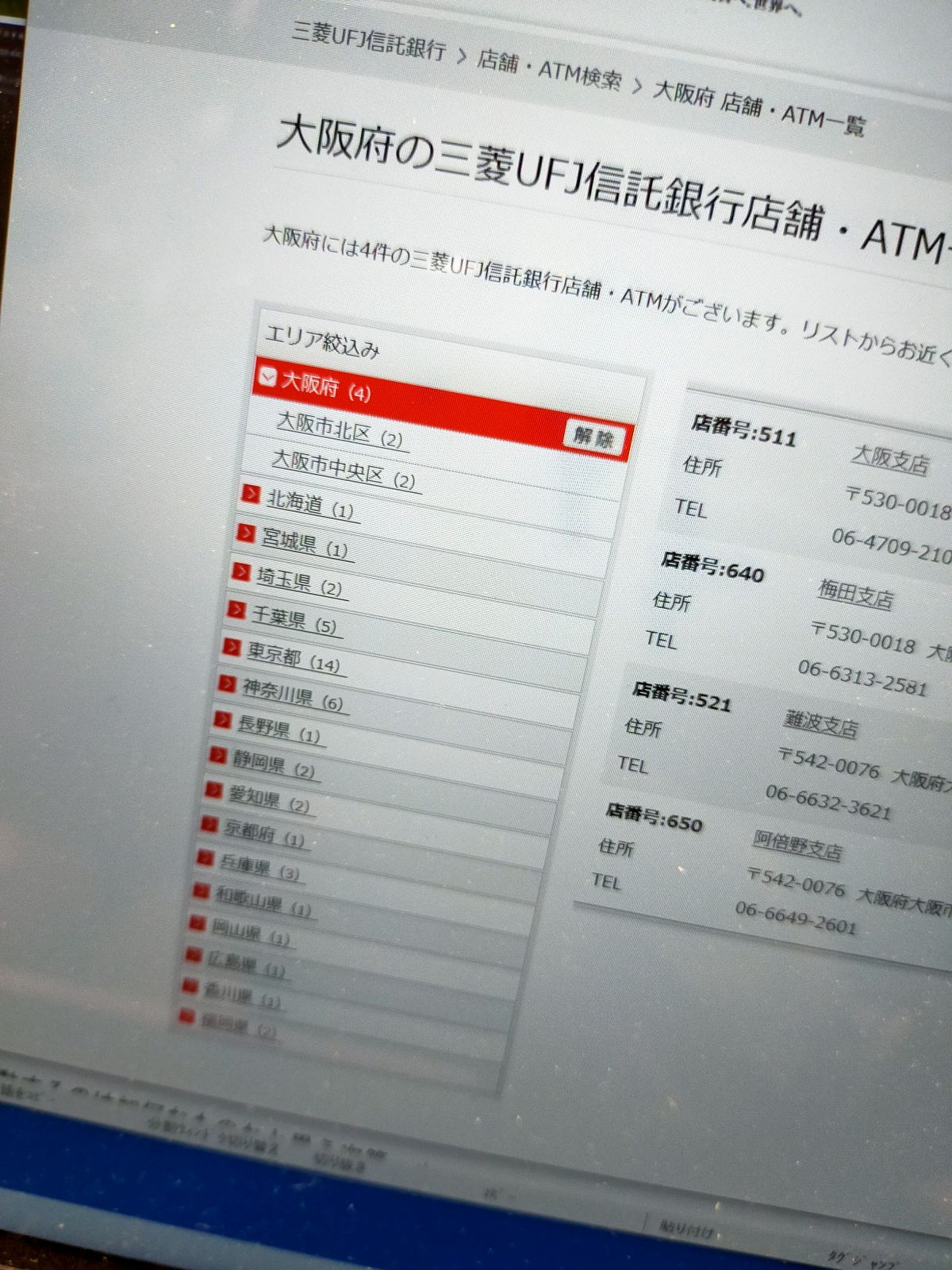Click the red arrow icon beside 千葉県
Image resolution: width=952 pixels, height=1270 pixels.
coord(236,610)
